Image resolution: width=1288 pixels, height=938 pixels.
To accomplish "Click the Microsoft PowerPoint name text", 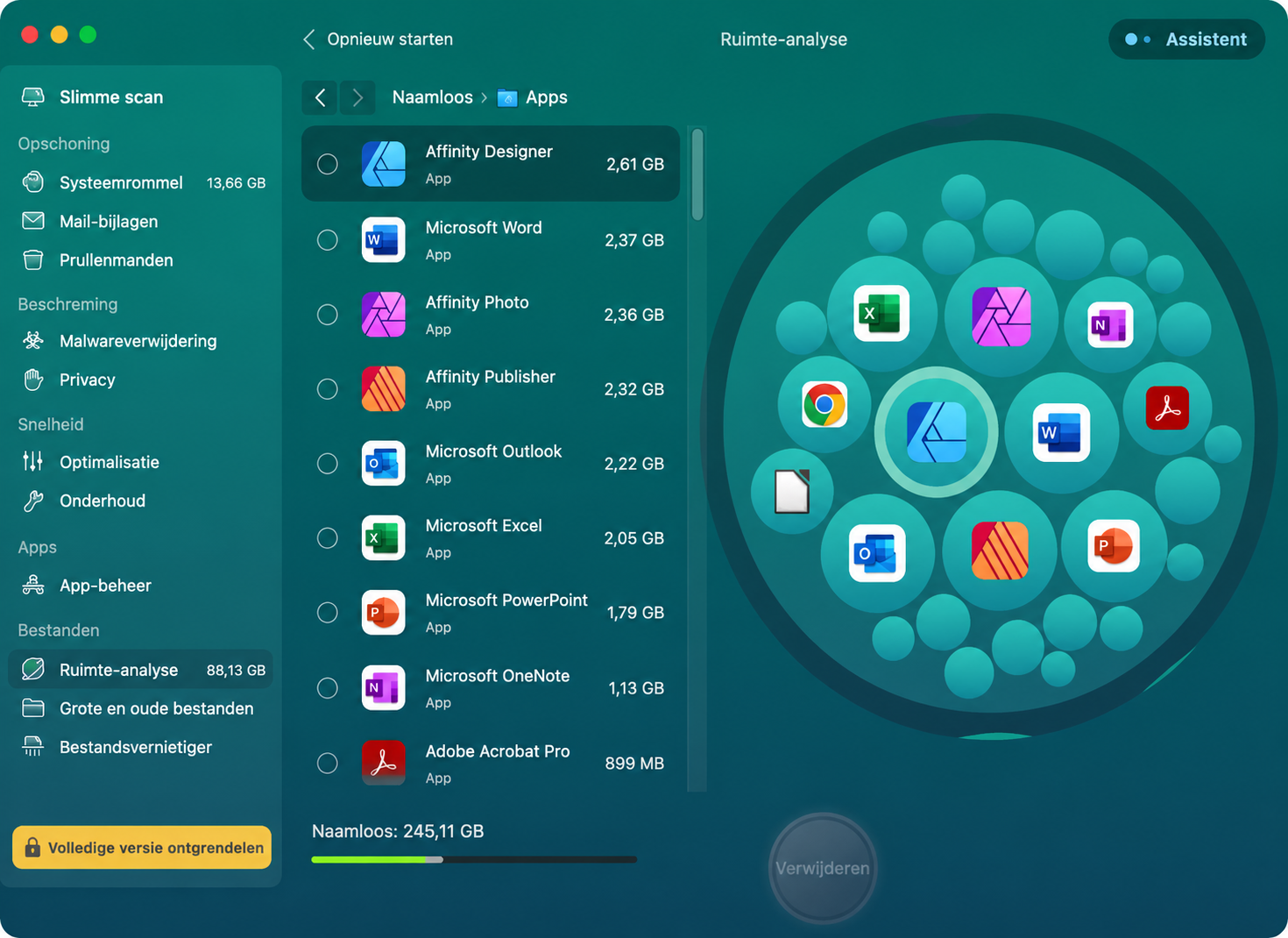I will [506, 600].
